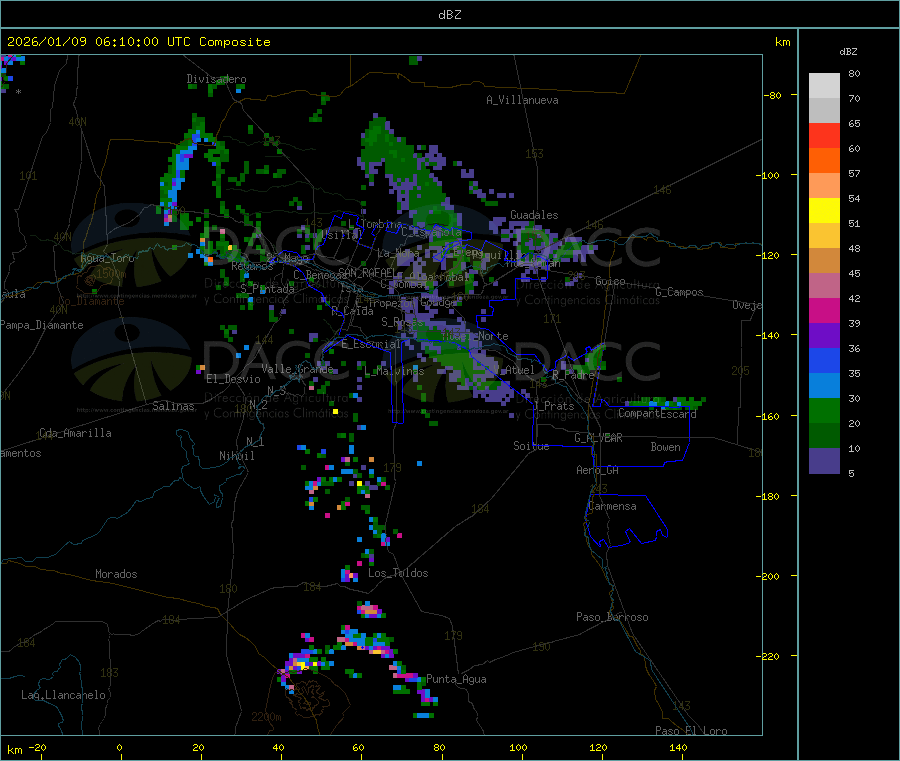This screenshot has width=900, height=761.
Task: Click the A_Villanueva map label
Action: [522, 100]
